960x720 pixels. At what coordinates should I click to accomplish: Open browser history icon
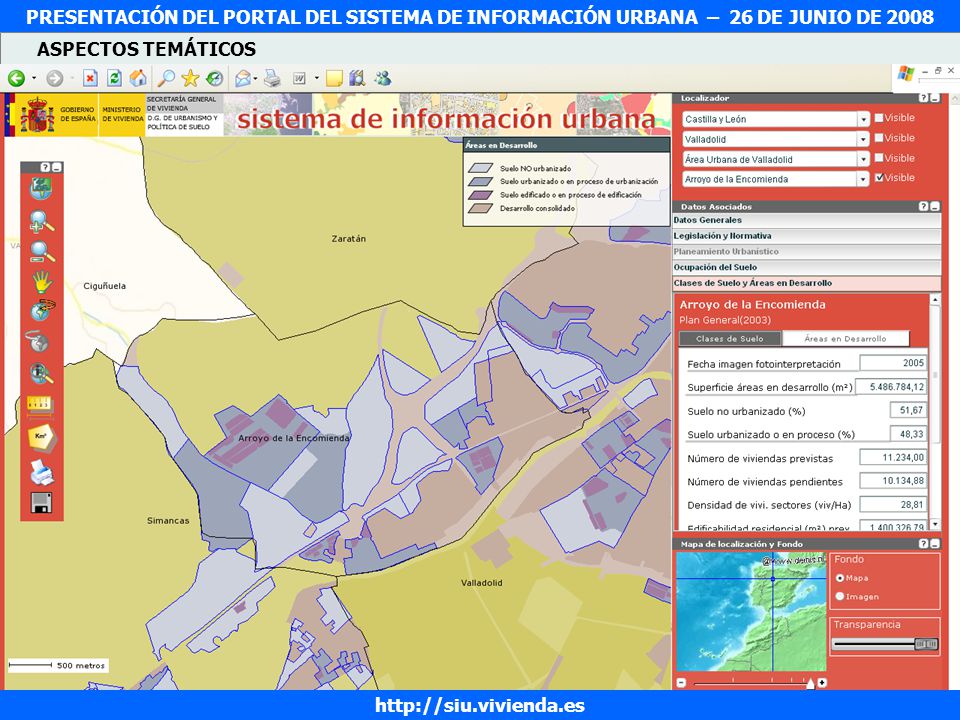[214, 78]
